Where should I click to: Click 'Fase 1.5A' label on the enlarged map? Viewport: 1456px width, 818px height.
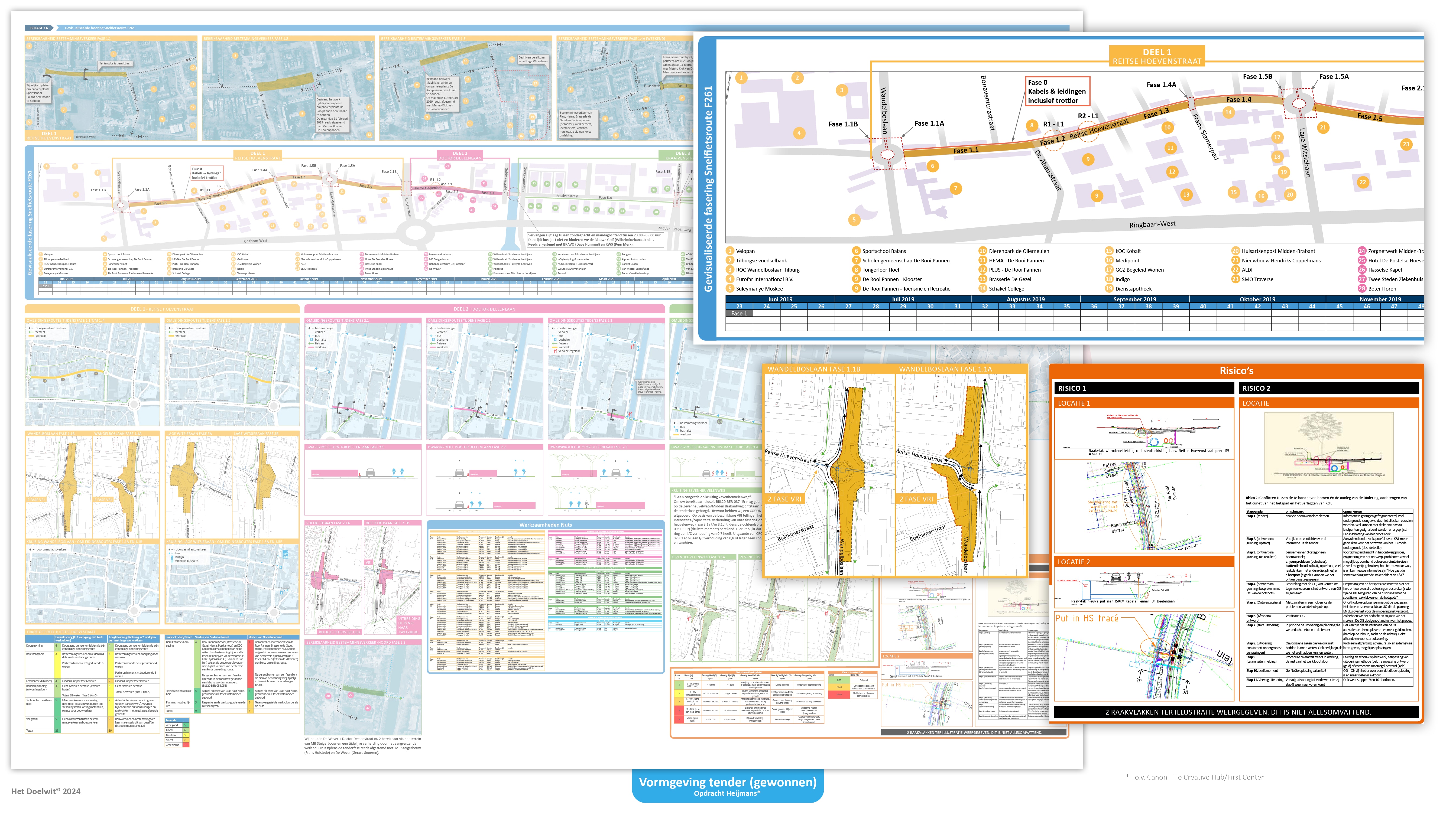pyautogui.click(x=1333, y=77)
